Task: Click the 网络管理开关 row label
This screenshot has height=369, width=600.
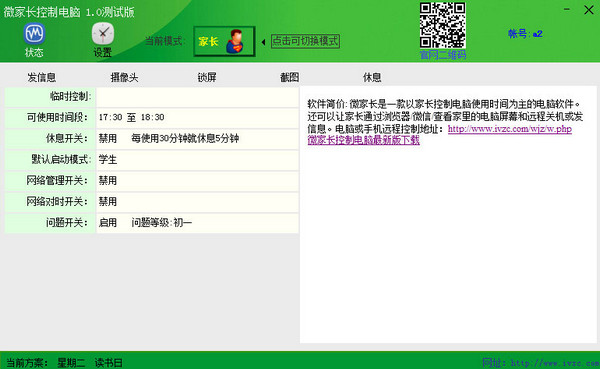Action: tap(57, 180)
